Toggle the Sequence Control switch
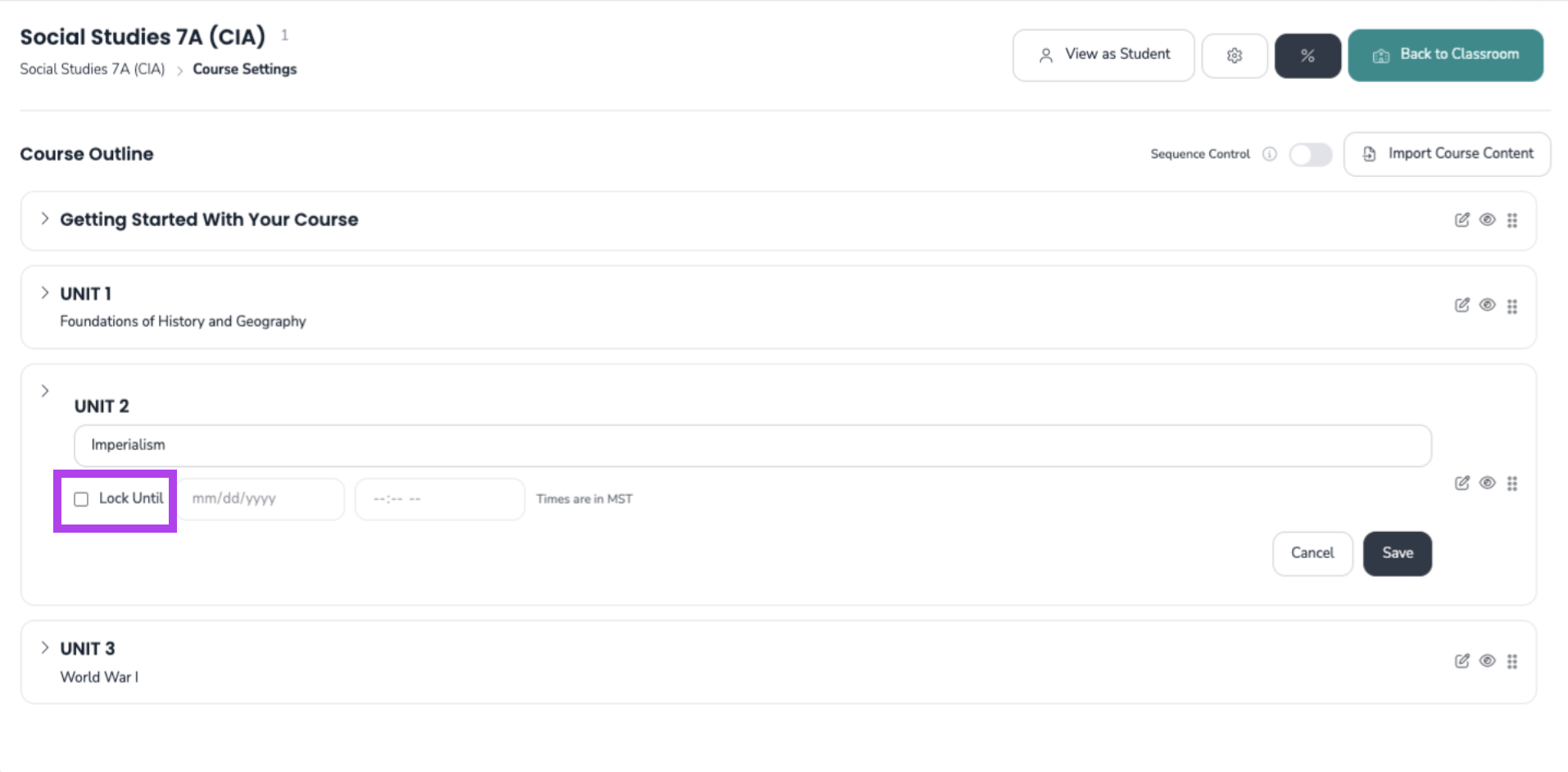 (1310, 154)
